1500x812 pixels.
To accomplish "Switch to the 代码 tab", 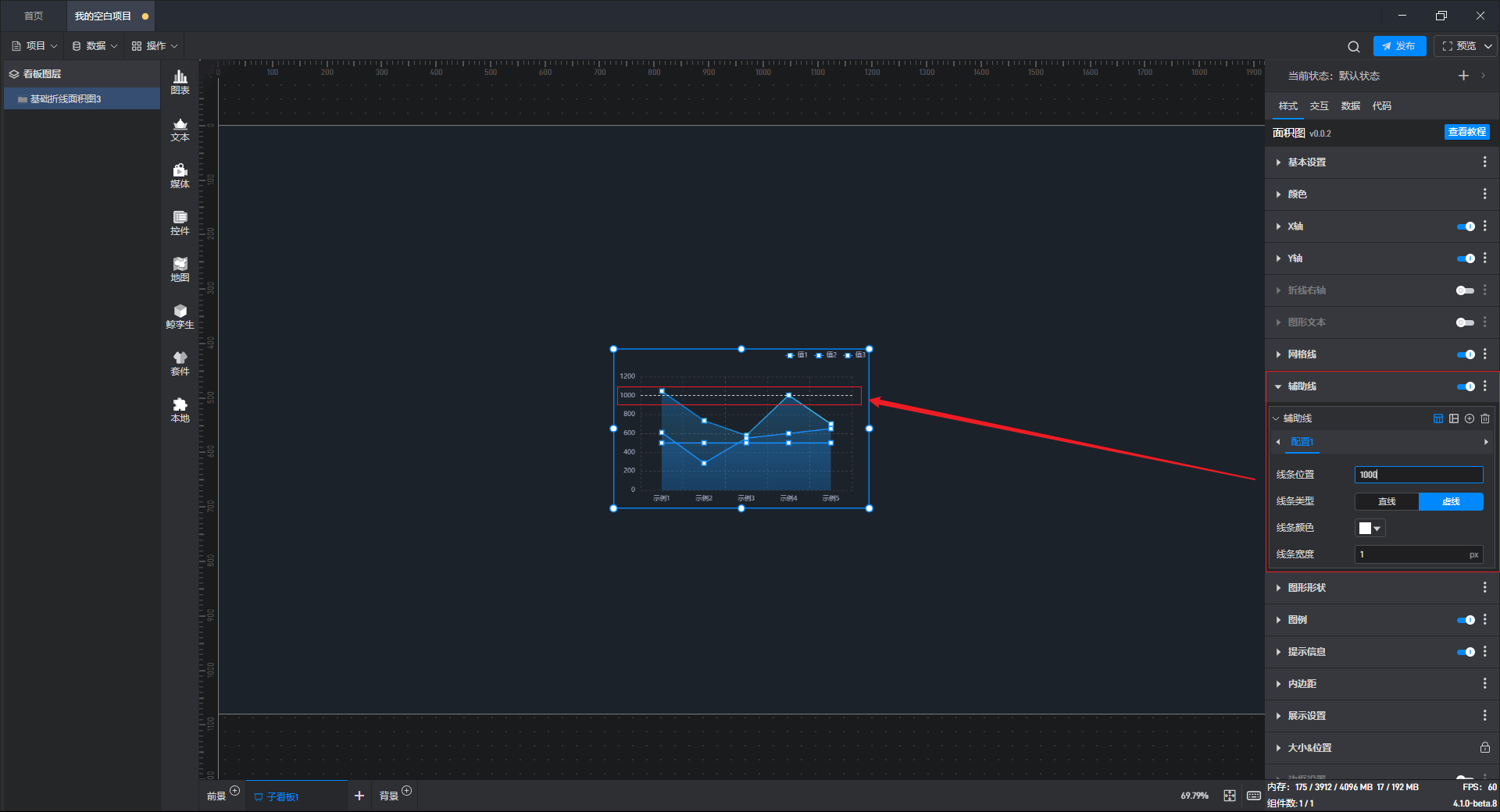I will tap(1381, 106).
